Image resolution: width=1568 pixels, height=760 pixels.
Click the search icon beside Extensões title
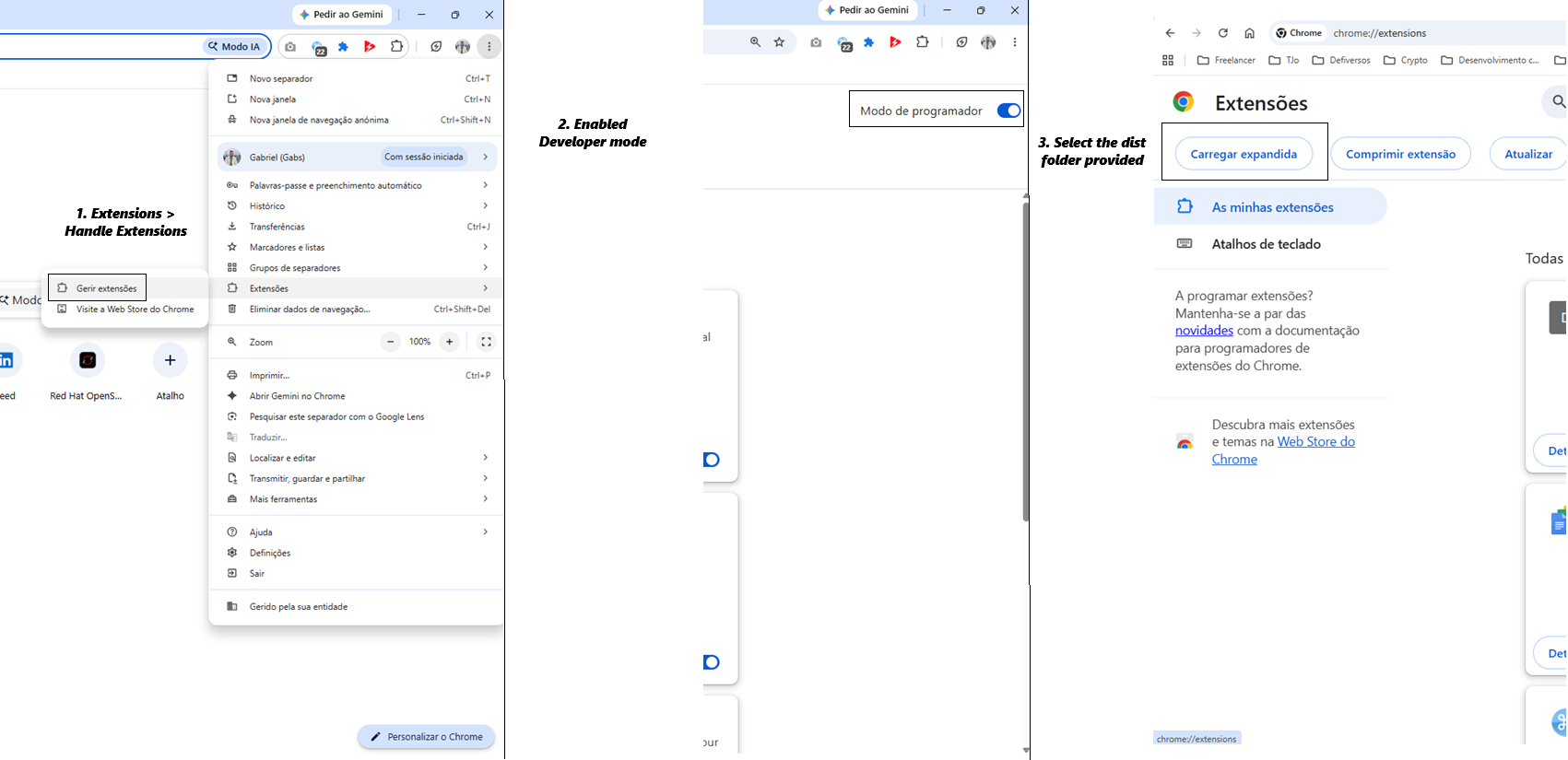pos(1558,101)
